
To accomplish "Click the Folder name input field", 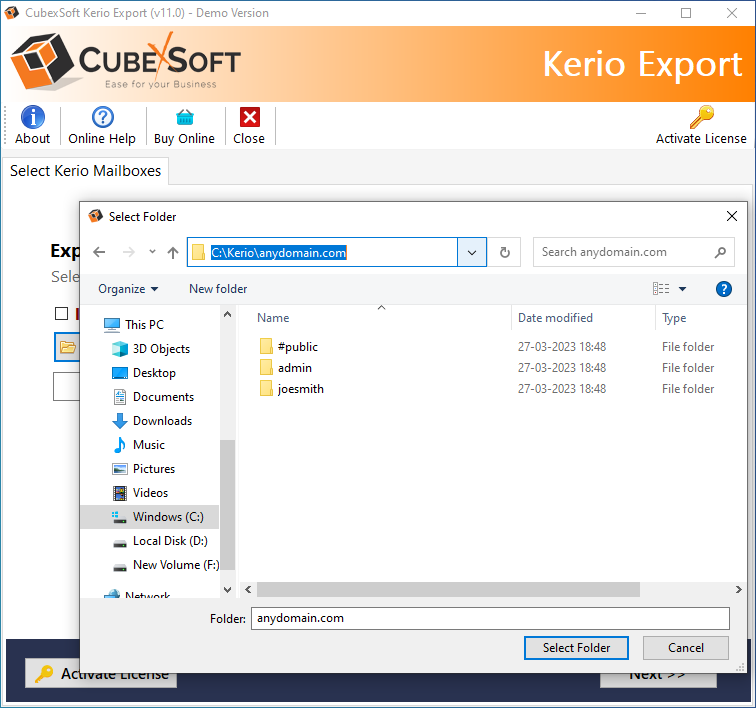I will pos(490,618).
